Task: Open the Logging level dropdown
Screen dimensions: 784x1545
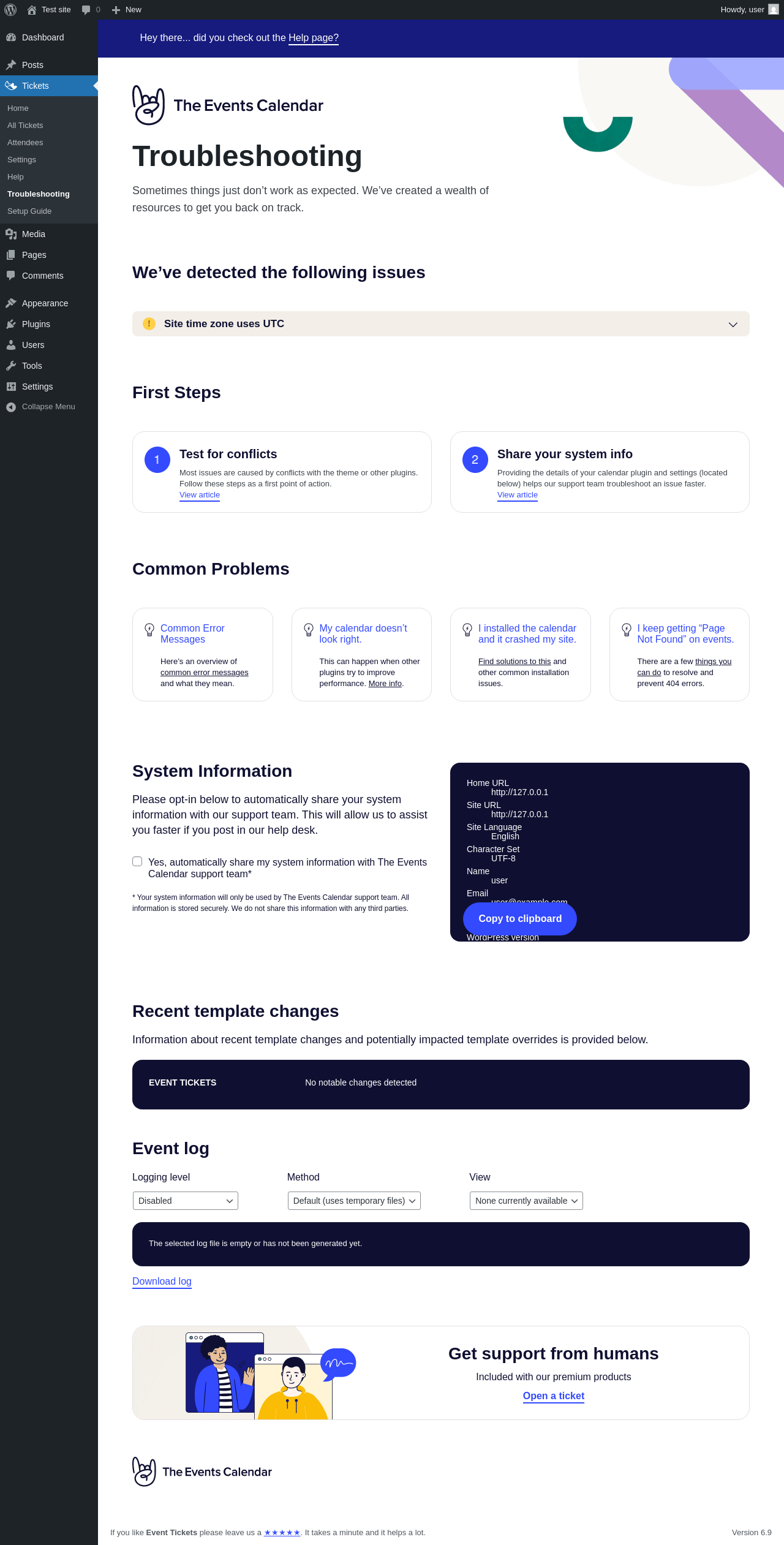Action: (186, 1201)
